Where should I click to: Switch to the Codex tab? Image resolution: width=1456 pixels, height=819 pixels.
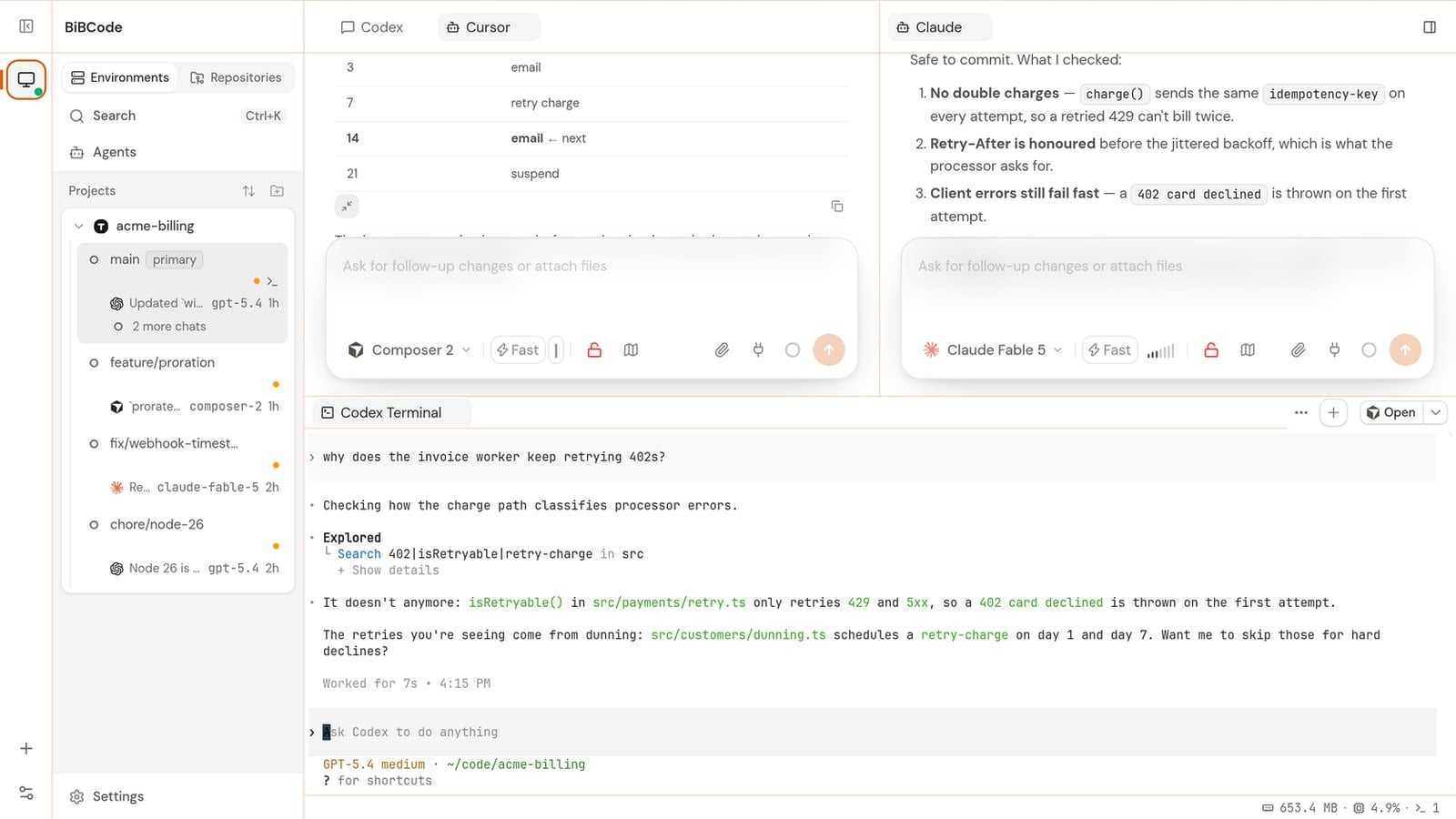372,27
